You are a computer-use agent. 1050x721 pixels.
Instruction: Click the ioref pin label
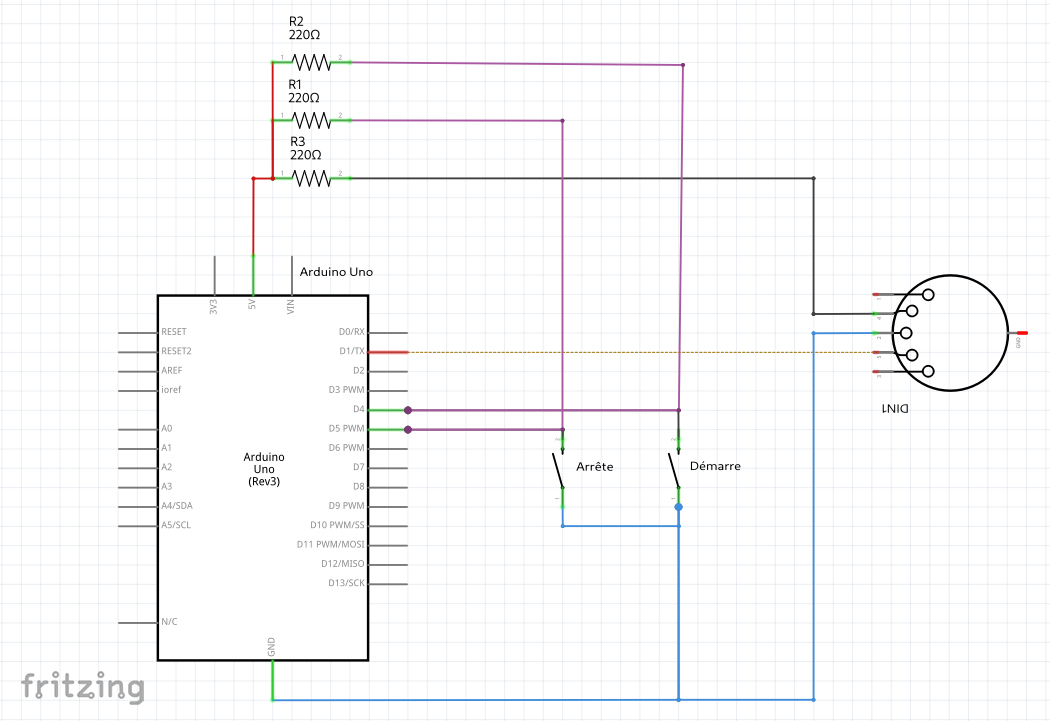click(171, 390)
